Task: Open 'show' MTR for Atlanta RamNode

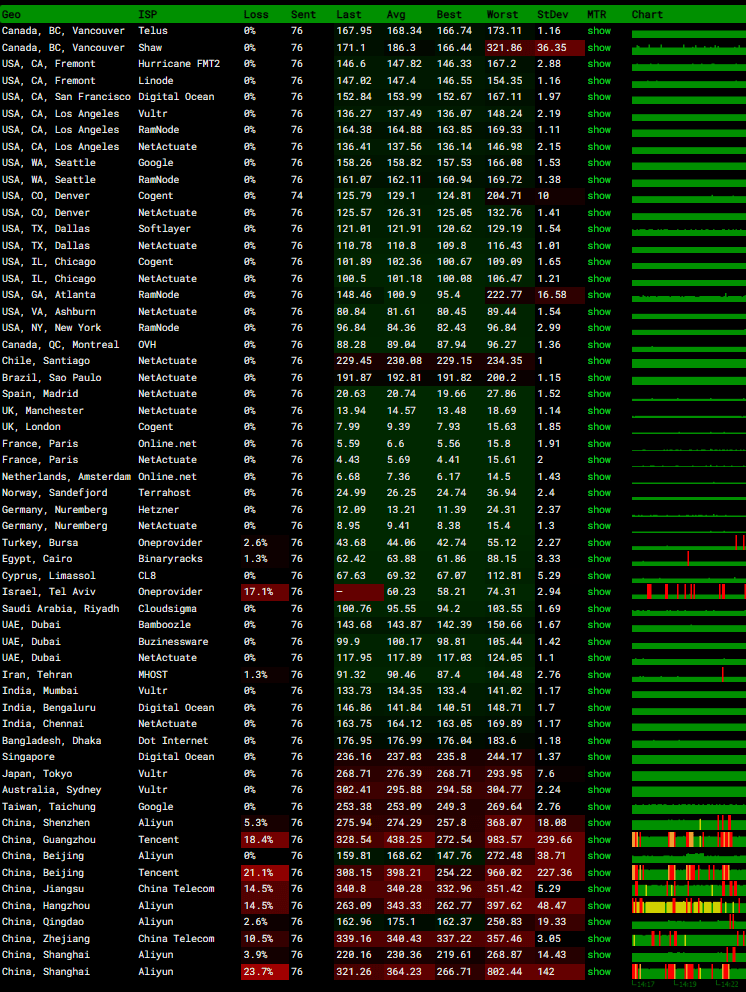Action: (599, 295)
